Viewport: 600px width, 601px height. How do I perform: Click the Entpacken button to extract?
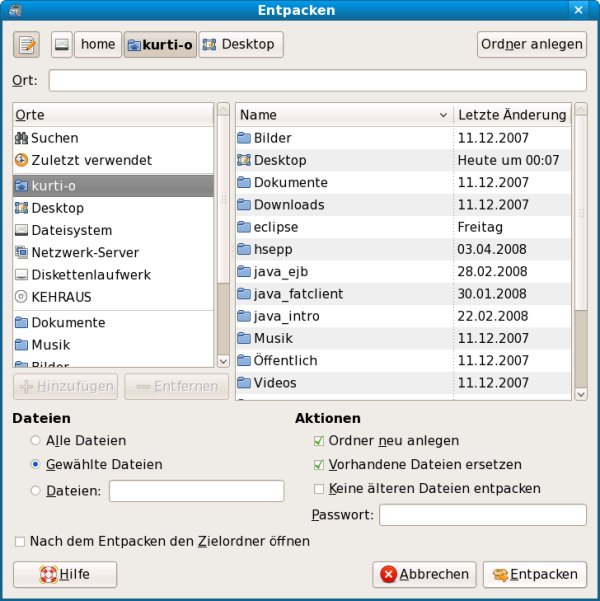pyautogui.click(x=534, y=574)
